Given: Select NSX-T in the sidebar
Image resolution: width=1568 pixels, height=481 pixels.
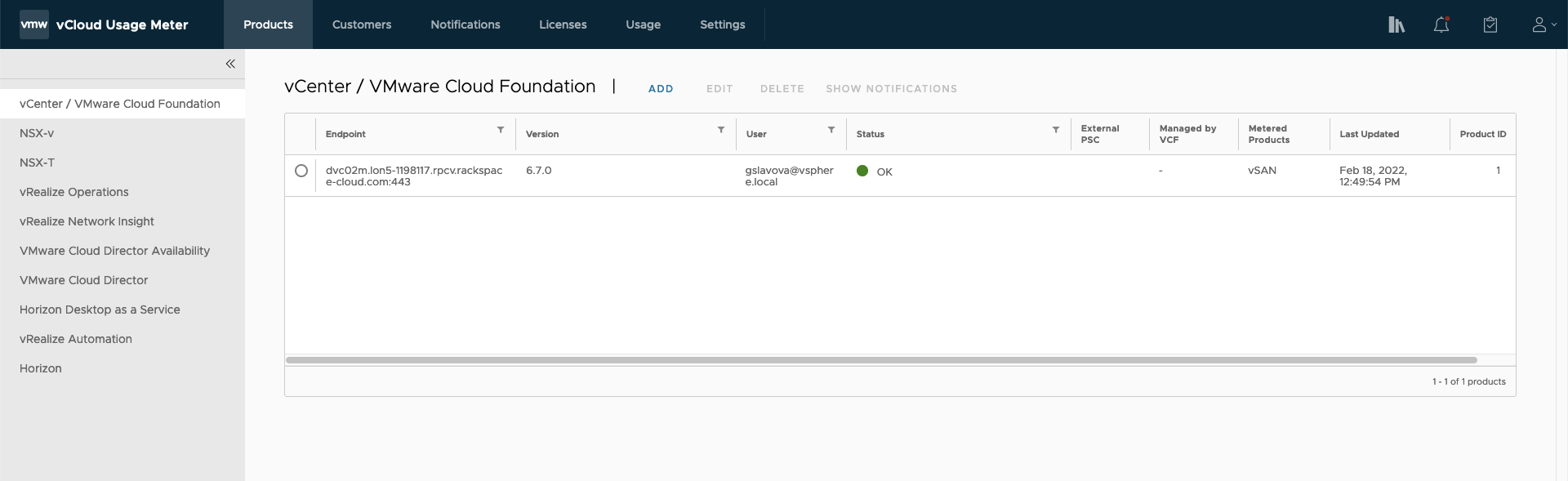Looking at the screenshot, I should pos(38,163).
